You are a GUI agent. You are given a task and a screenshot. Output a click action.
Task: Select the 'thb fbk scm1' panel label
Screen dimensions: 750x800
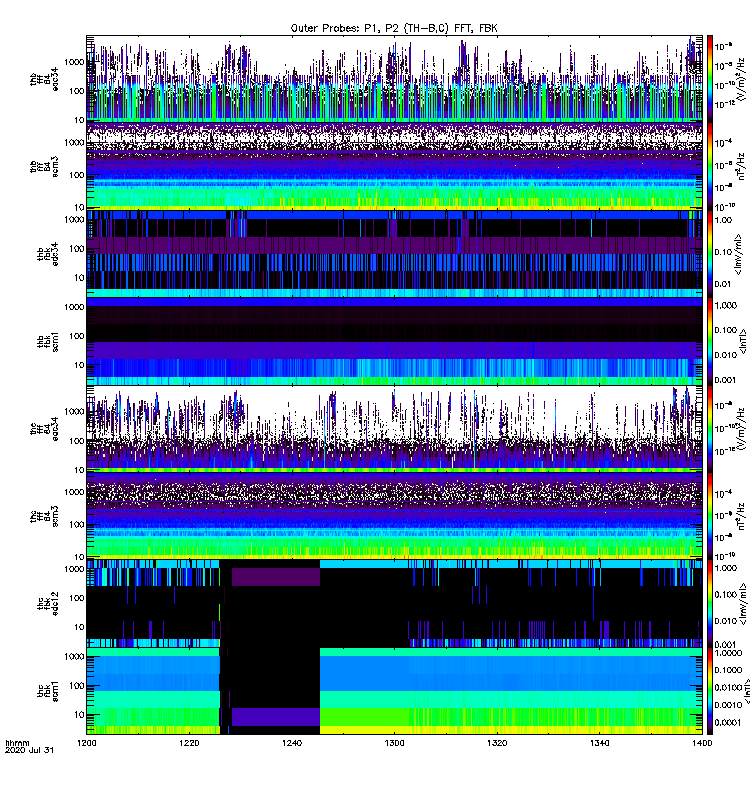48,341
